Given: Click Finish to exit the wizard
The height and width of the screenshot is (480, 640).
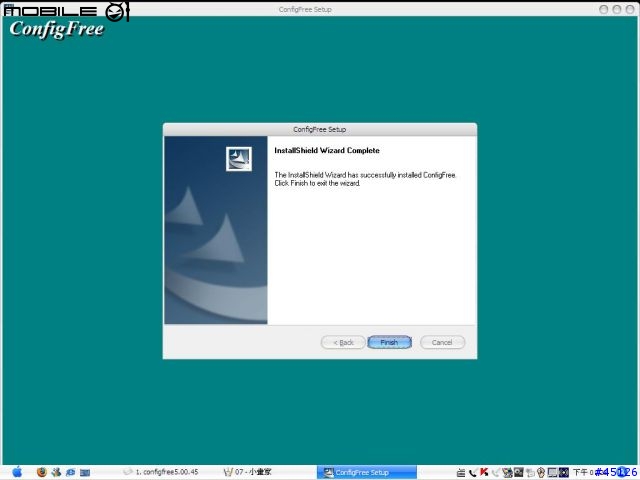Looking at the screenshot, I should (389, 342).
